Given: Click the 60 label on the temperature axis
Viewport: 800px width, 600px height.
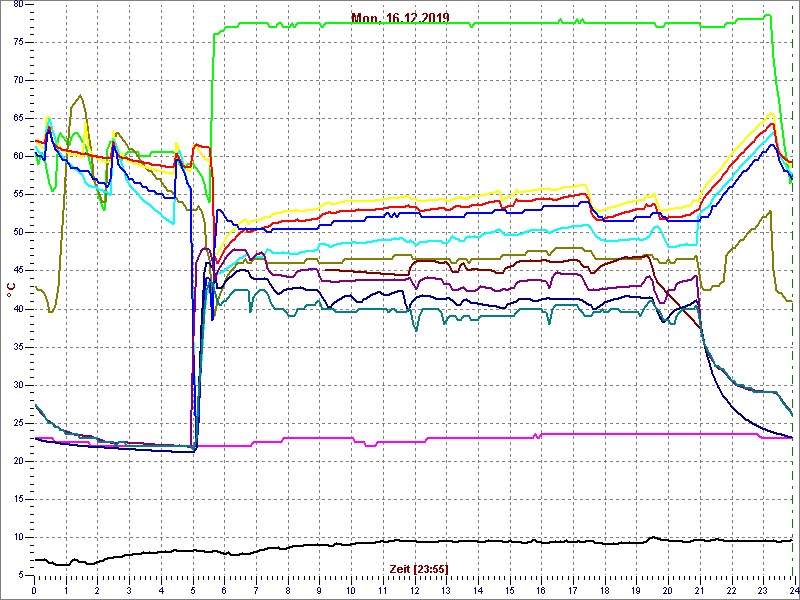Looking at the screenshot, I should click(x=17, y=157).
